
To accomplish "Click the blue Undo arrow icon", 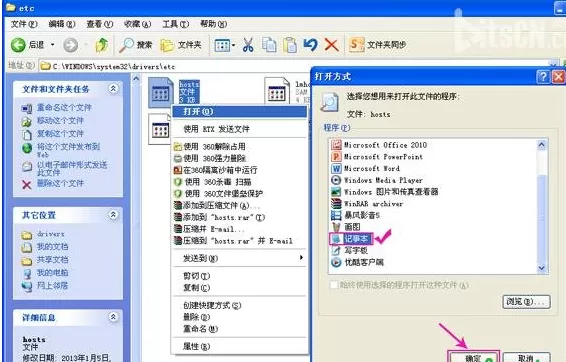I will click(310, 45).
